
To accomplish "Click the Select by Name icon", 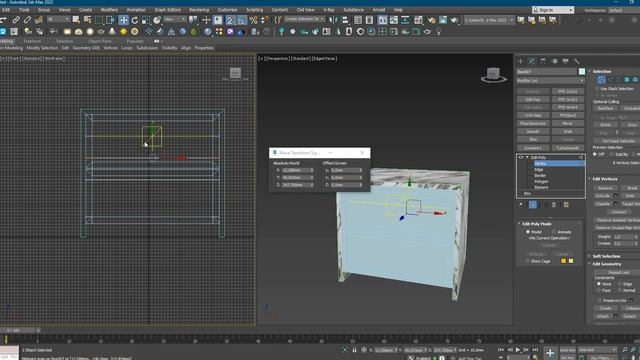I will point(87,20).
